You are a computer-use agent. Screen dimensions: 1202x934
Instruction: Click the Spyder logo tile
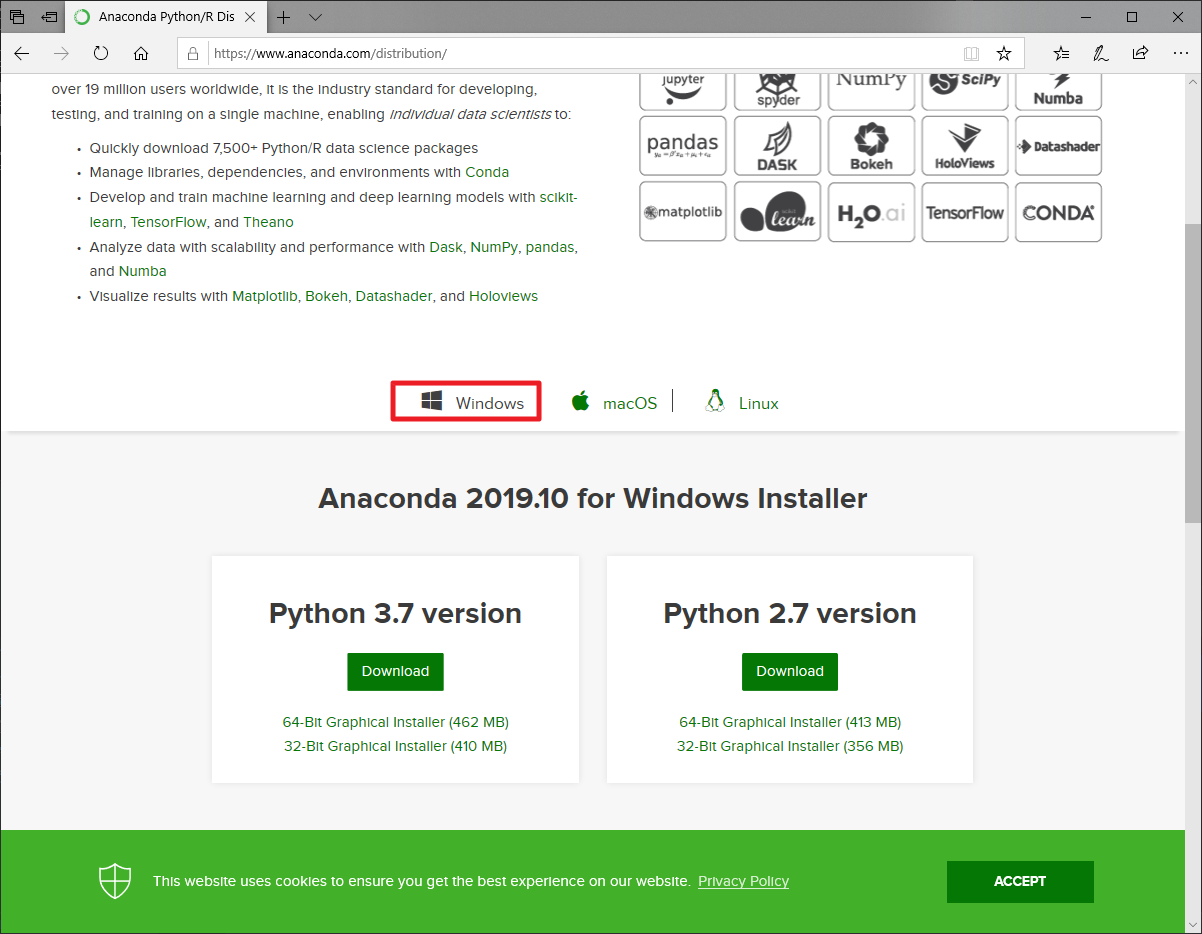[x=777, y=91]
